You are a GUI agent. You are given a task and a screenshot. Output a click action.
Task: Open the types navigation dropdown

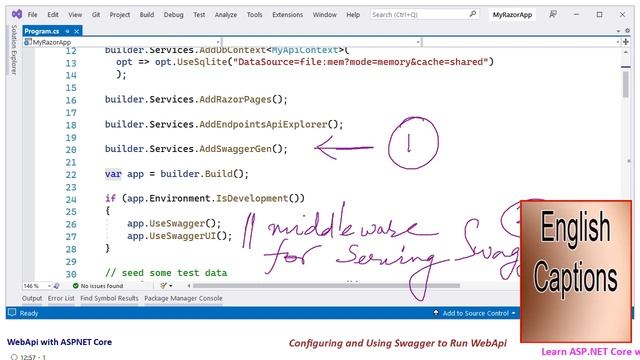pos(322,42)
